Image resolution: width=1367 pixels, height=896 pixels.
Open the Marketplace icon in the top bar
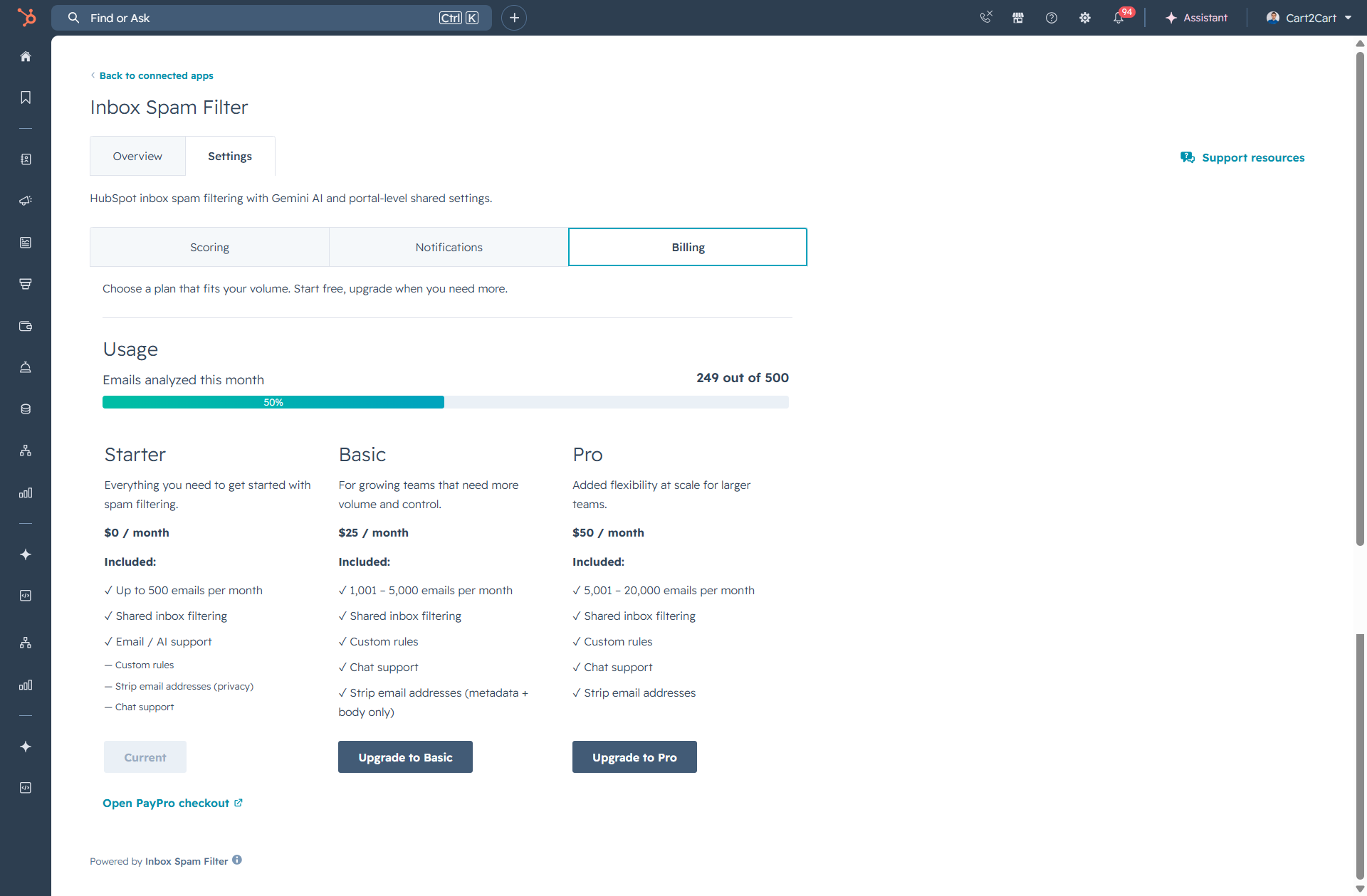click(x=1018, y=18)
